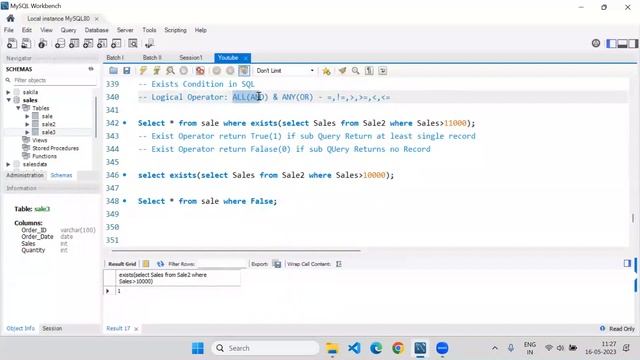Click the Filter Rows input field
640x360 pixels.
[x=222, y=264]
